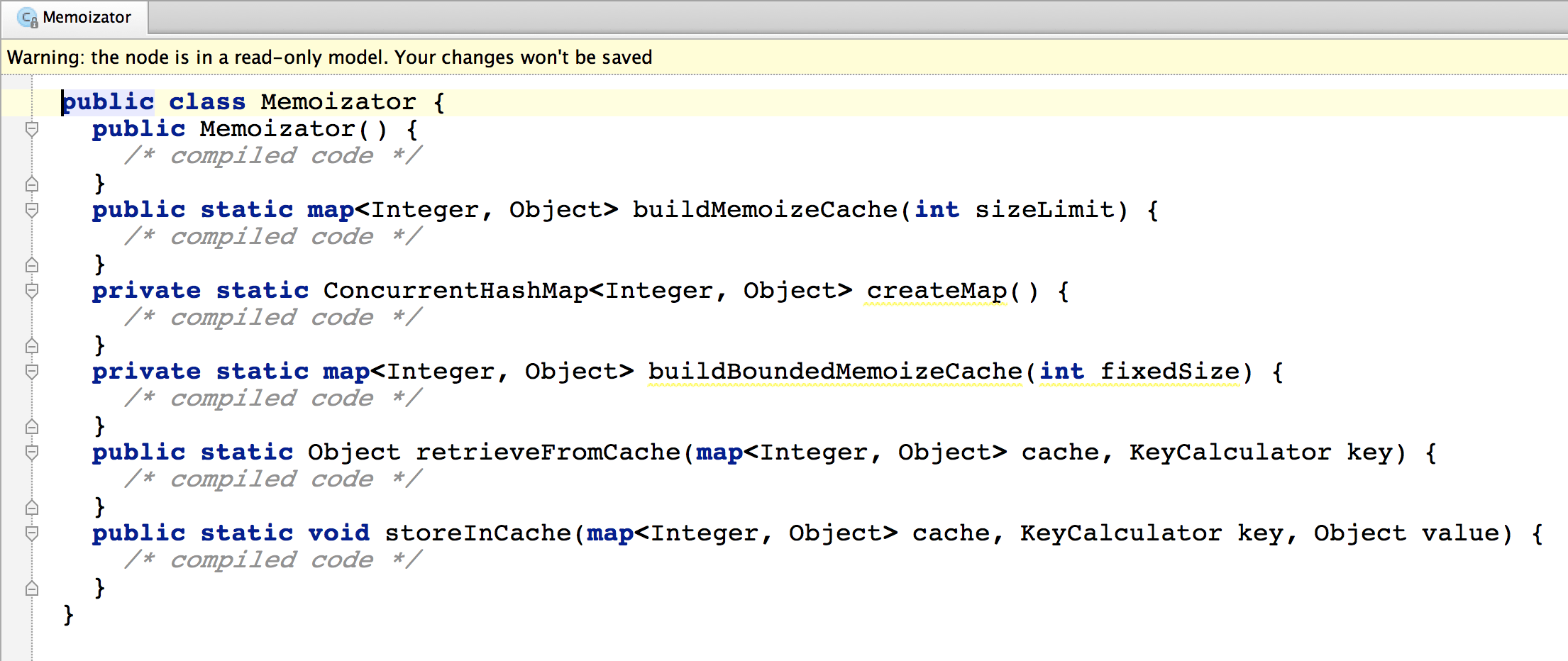The height and width of the screenshot is (661, 1568).
Task: Collapse the buildMemoizeCache method body
Action: [32, 210]
